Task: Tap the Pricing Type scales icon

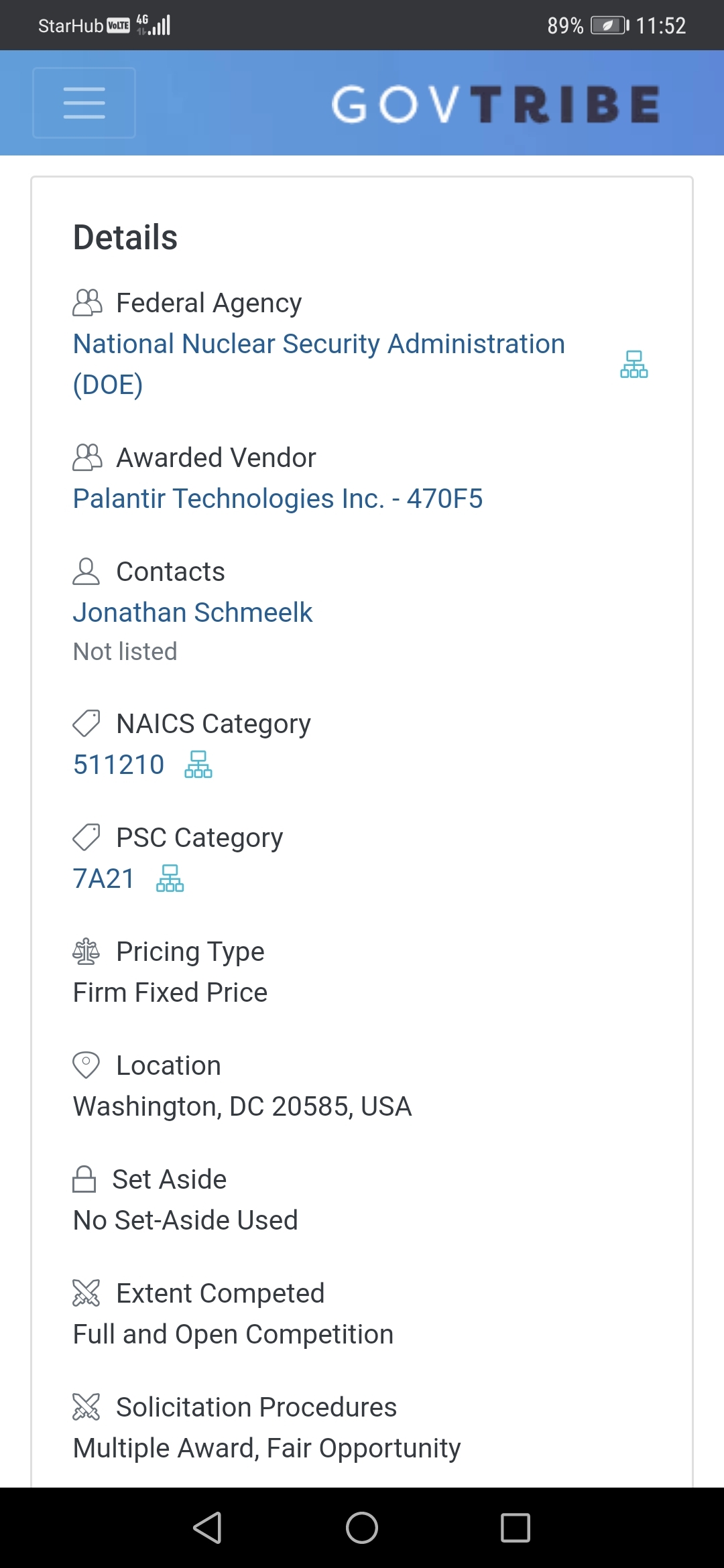Action: click(86, 952)
